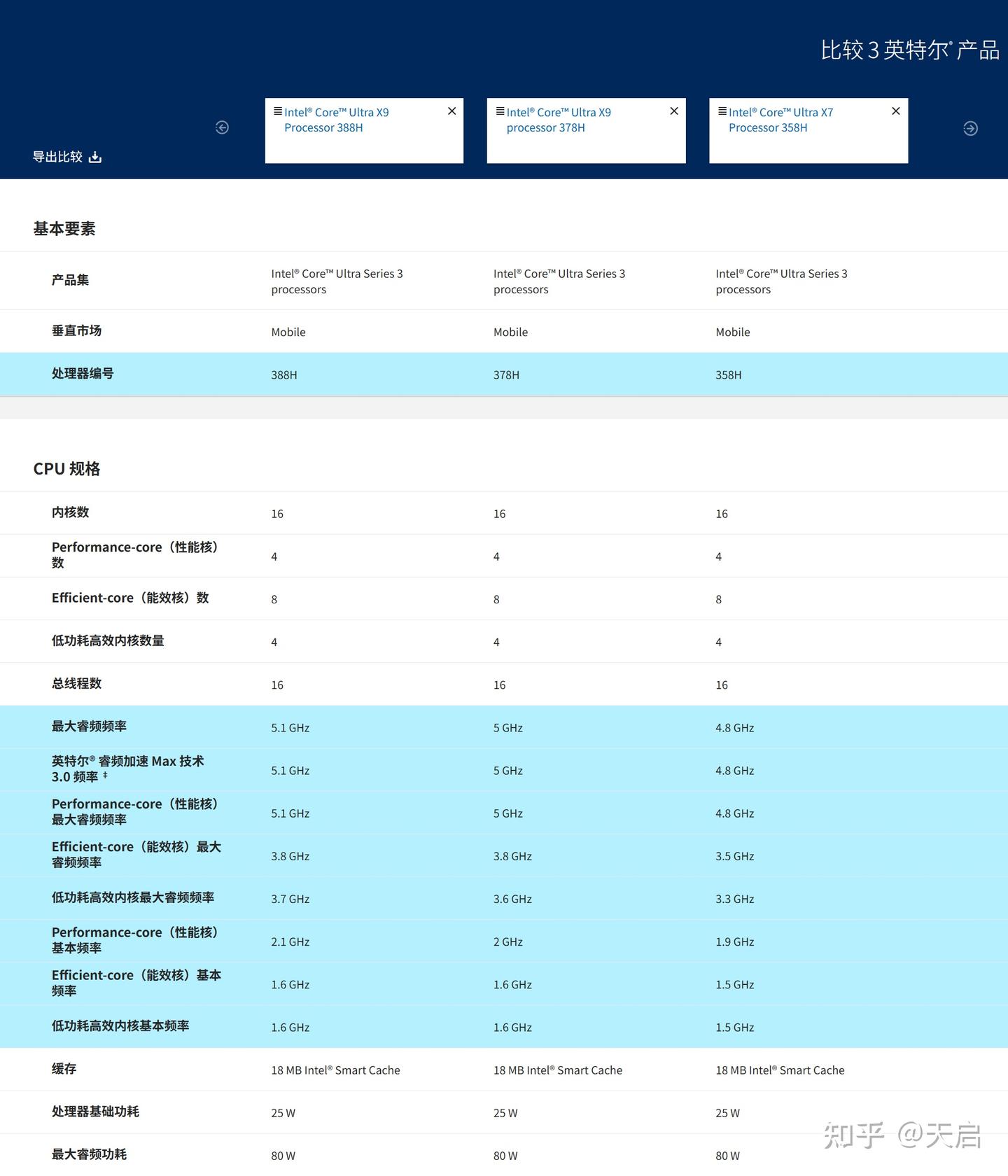Viewport: 1008px width, 1176px height.
Task: Remove Ultra X7 358H from comparison
Action: click(x=896, y=111)
